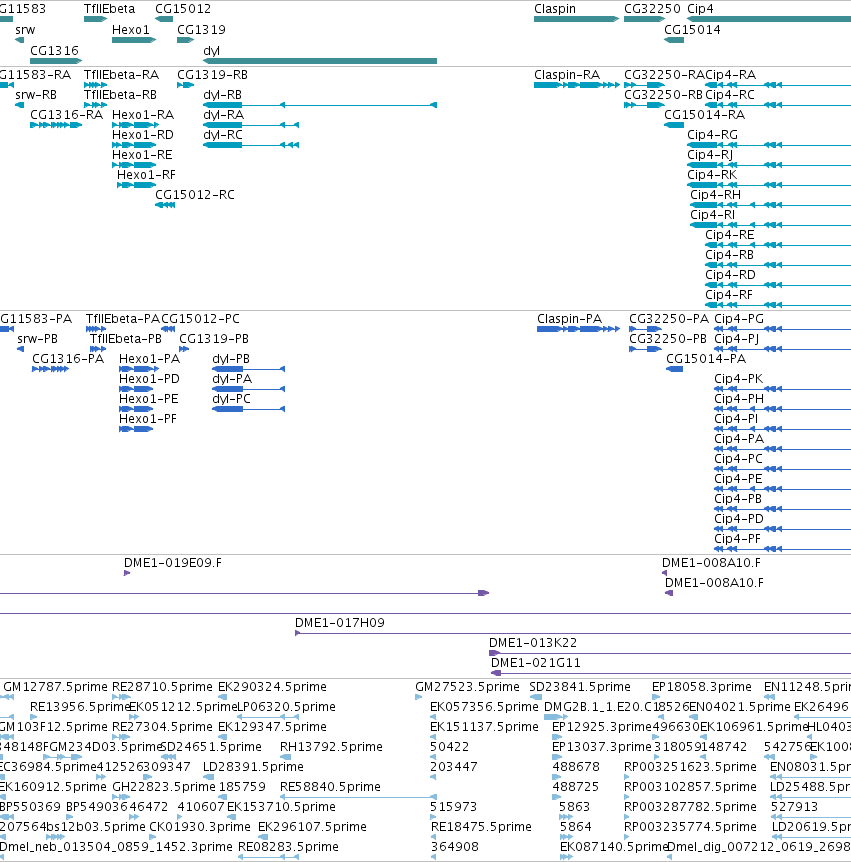The width and height of the screenshot is (851, 862).
Task: Click the CG1316 gene label
Action: coord(54,51)
